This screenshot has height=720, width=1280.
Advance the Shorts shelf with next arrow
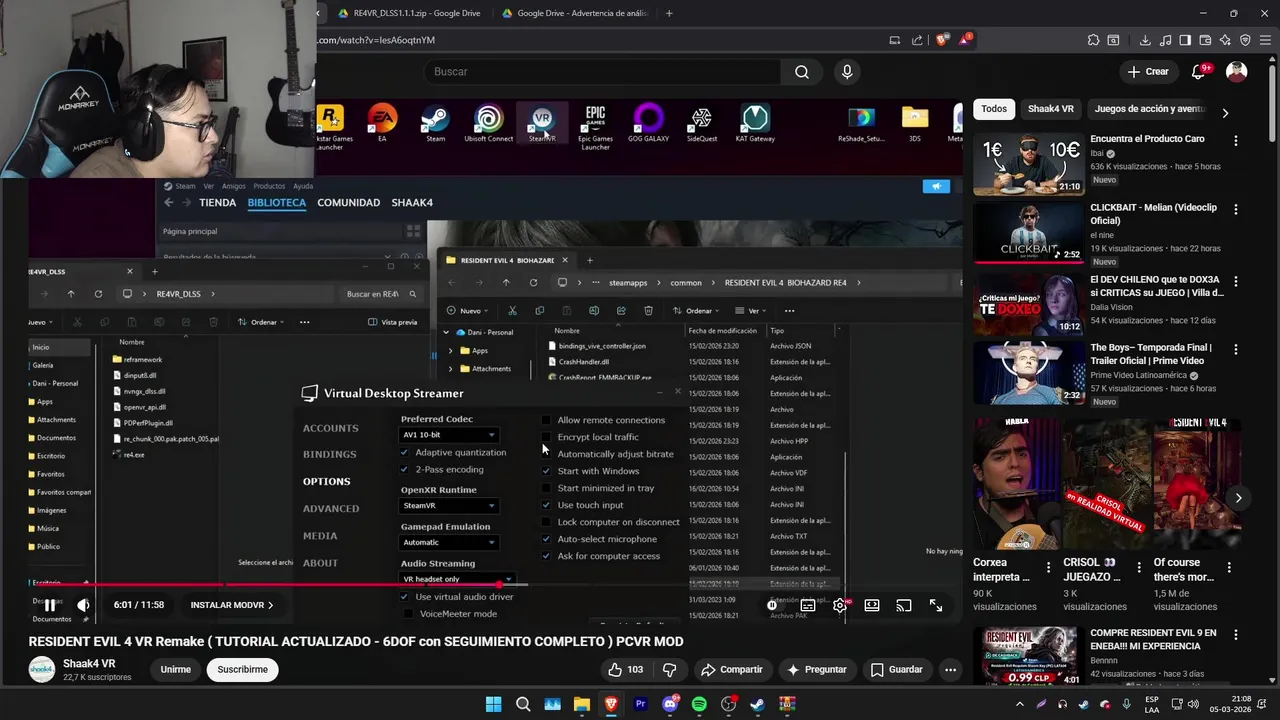[1238, 498]
